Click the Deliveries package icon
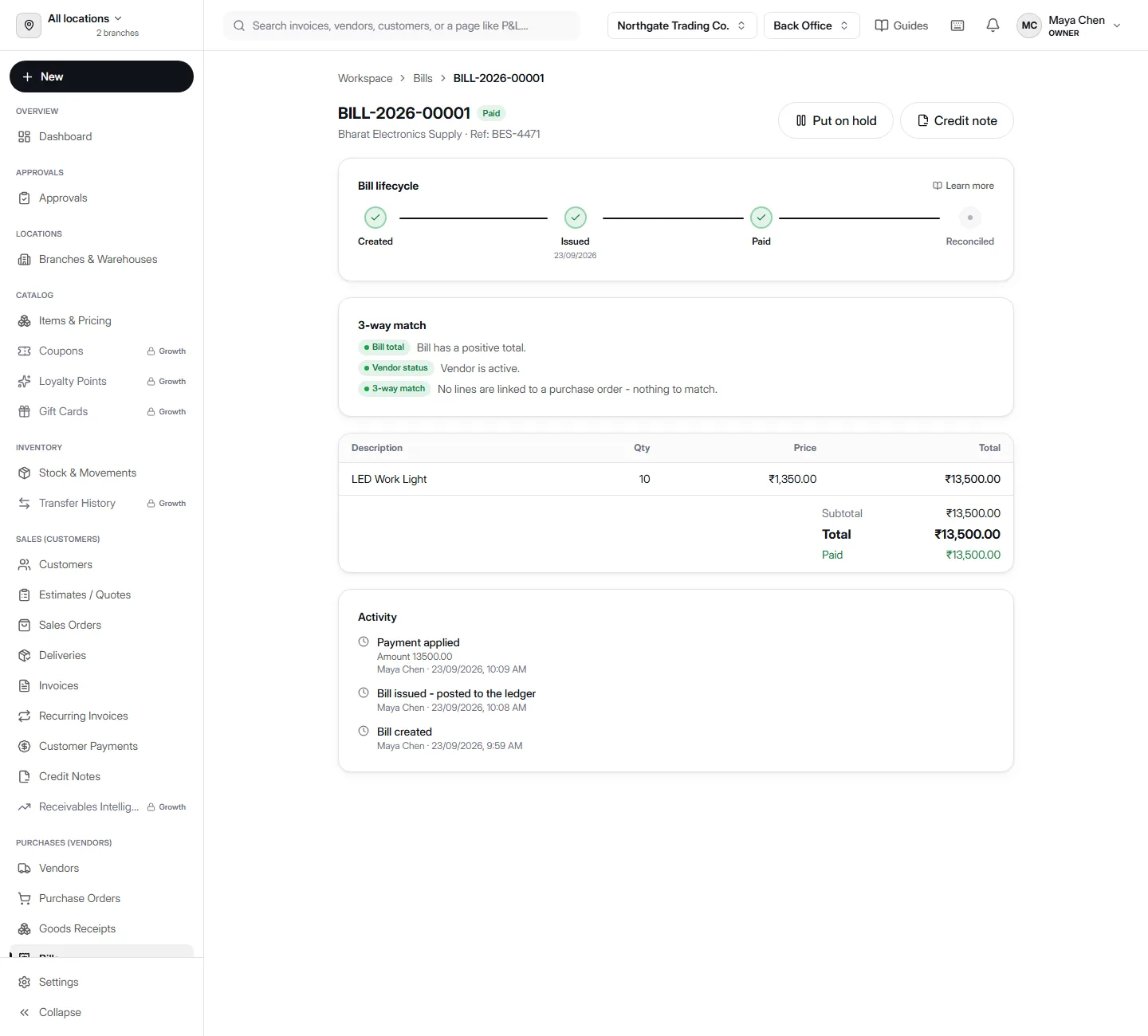Image resolution: width=1148 pixels, height=1036 pixels. click(x=25, y=655)
